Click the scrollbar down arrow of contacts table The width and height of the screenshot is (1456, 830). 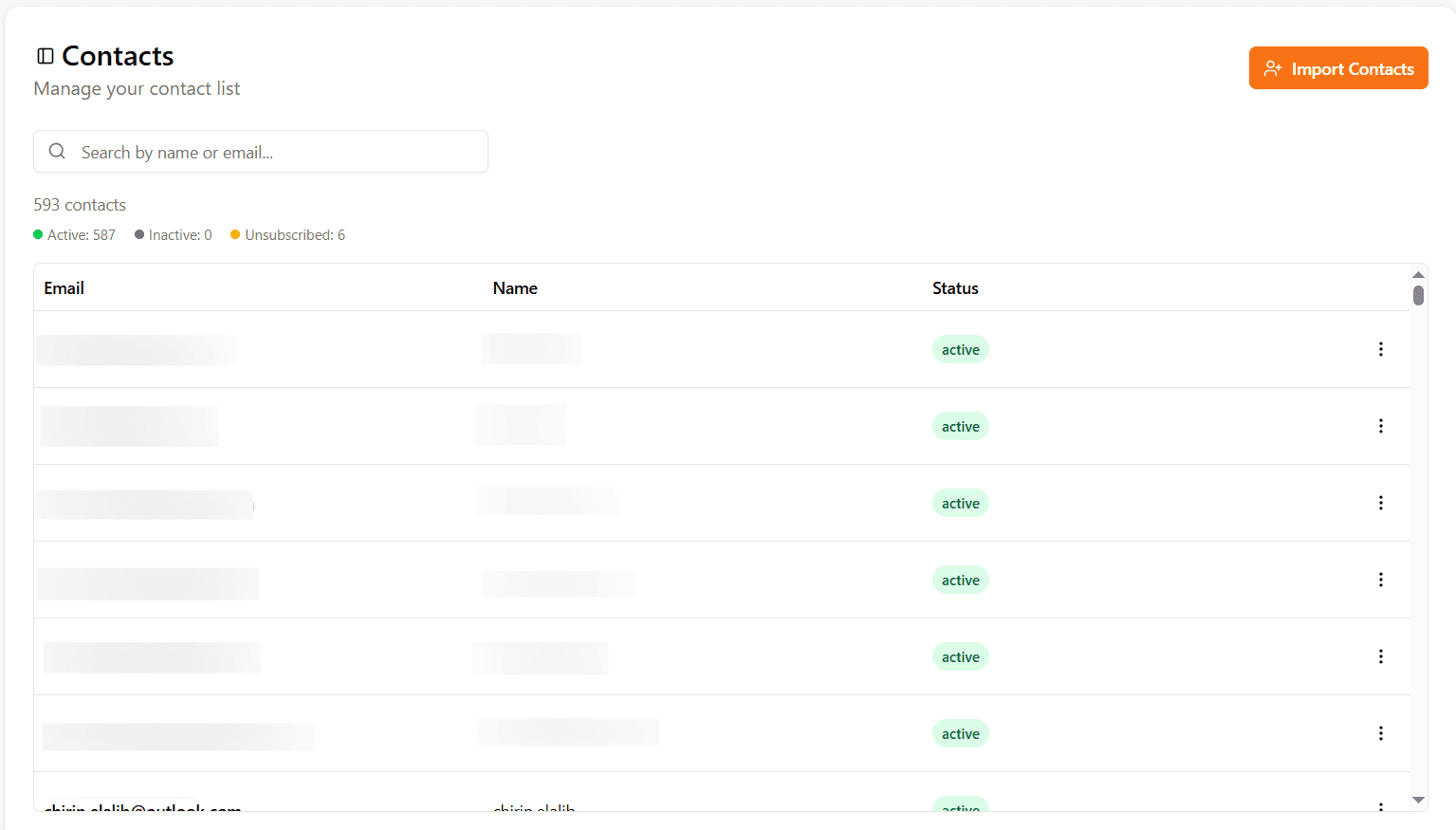coord(1418,801)
